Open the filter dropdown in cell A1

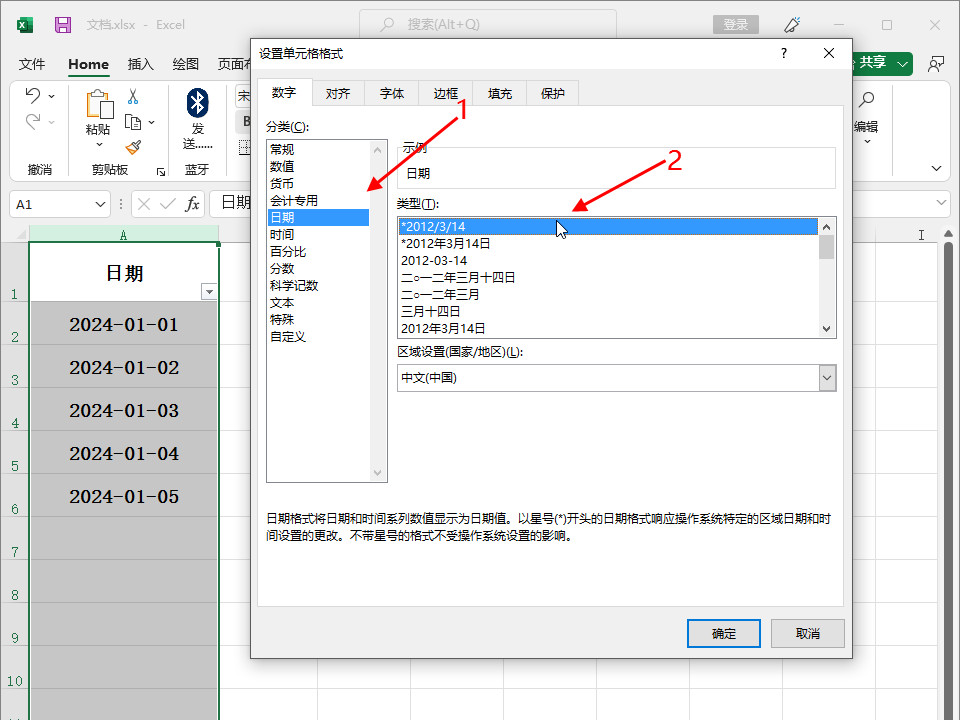pos(209,291)
